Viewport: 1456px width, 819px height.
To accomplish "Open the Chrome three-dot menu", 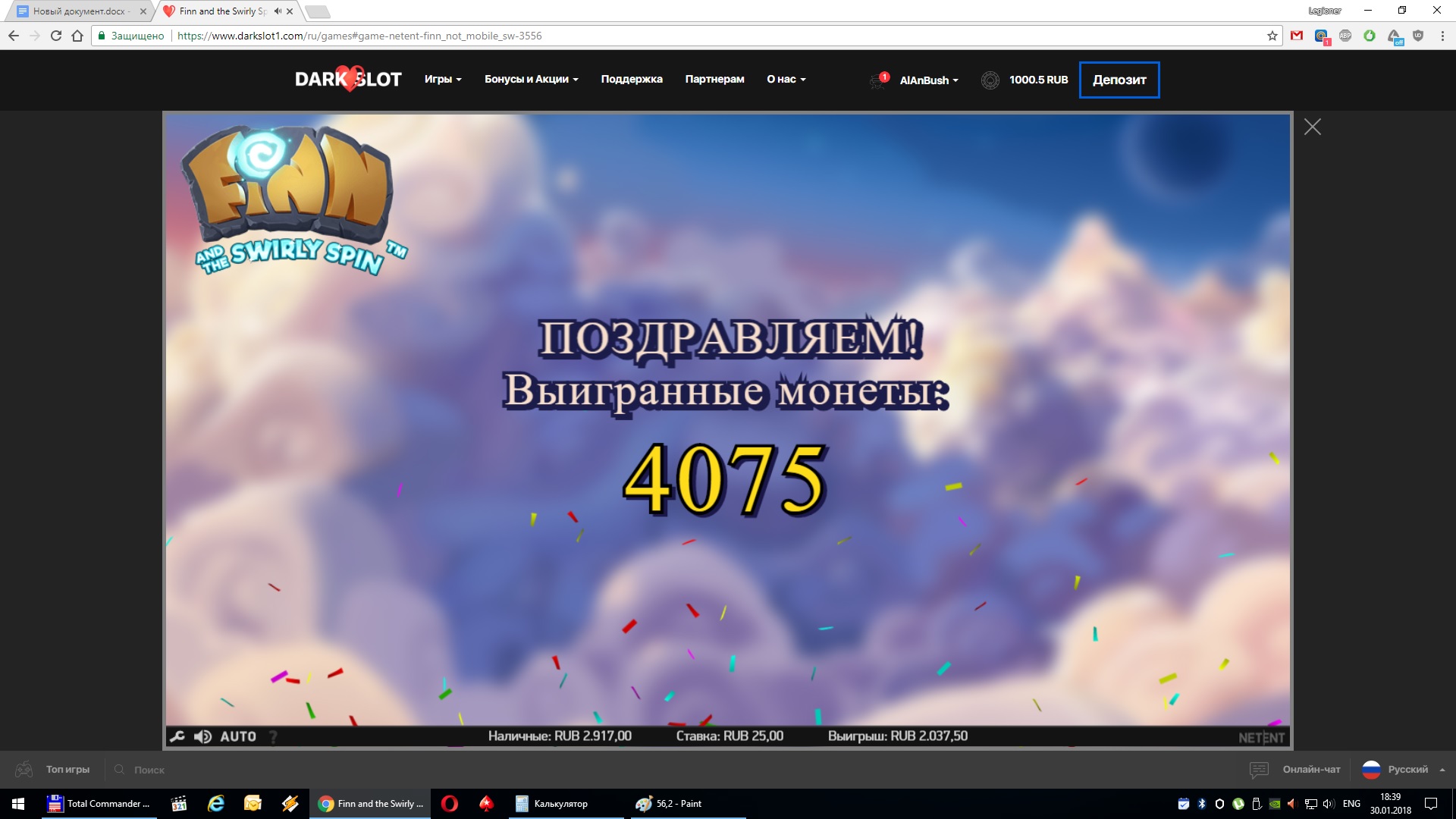I will point(1441,36).
